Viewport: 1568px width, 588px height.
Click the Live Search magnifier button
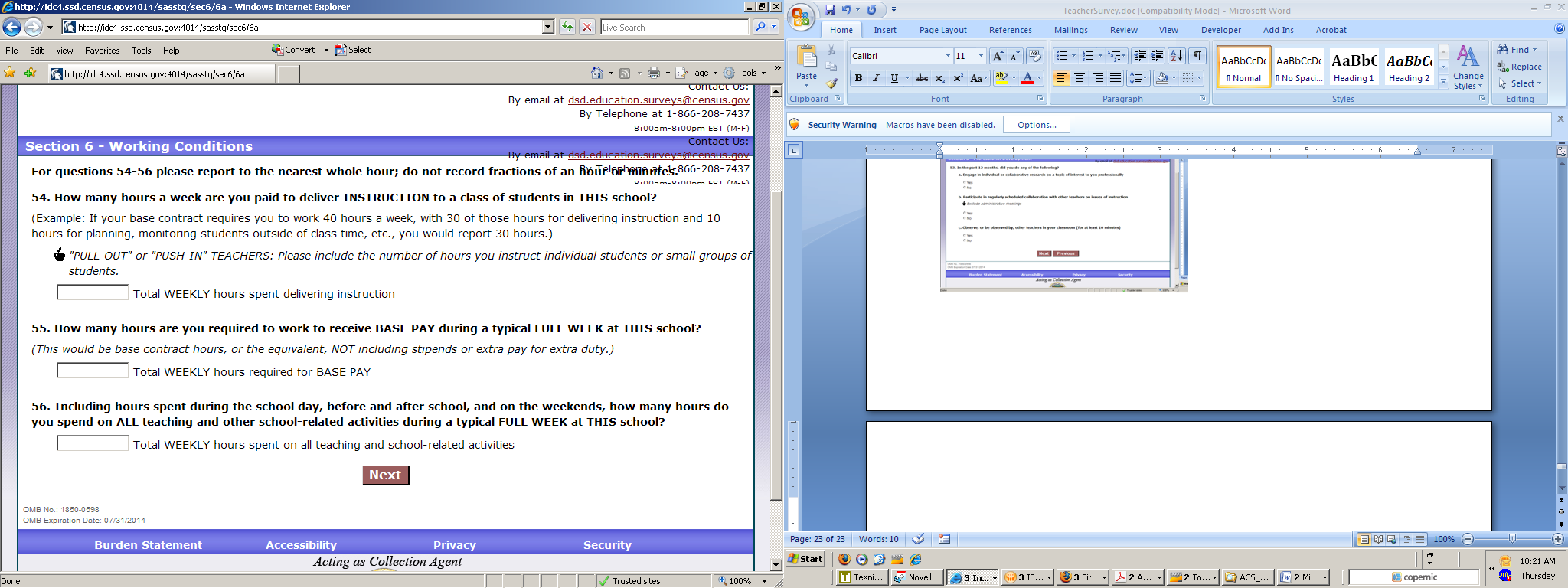759,27
